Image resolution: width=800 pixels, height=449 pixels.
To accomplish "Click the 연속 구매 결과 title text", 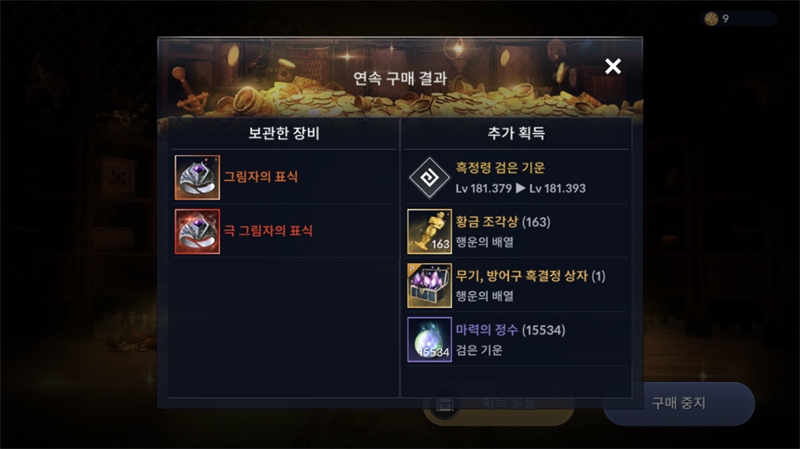I will [400, 78].
